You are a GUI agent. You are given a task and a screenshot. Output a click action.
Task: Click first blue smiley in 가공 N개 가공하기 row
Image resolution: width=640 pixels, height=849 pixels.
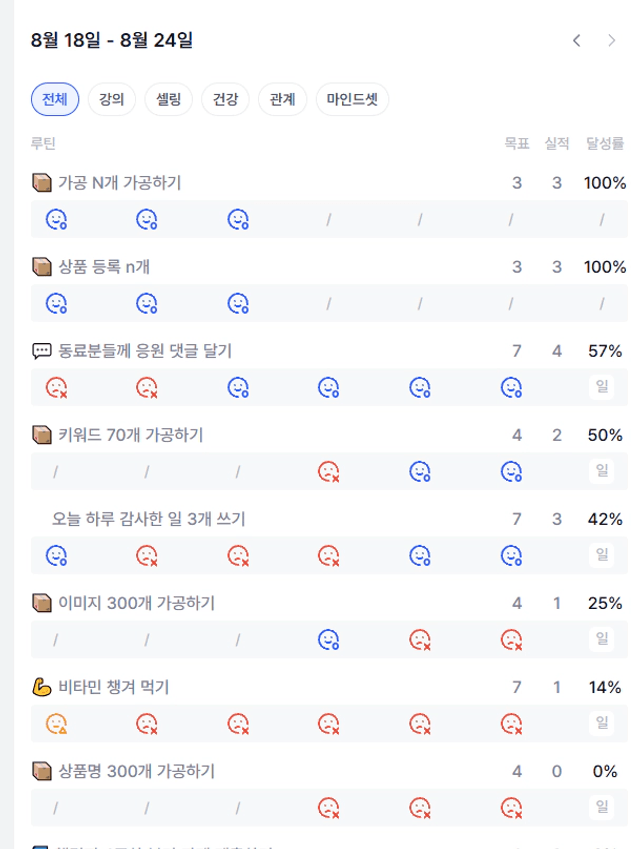56,219
